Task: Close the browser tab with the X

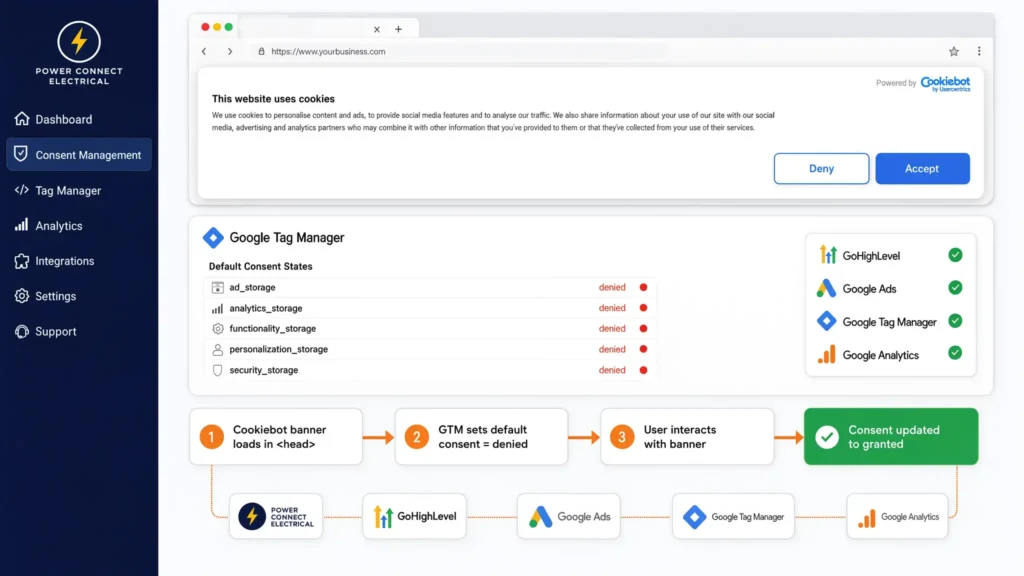Action: [377, 29]
